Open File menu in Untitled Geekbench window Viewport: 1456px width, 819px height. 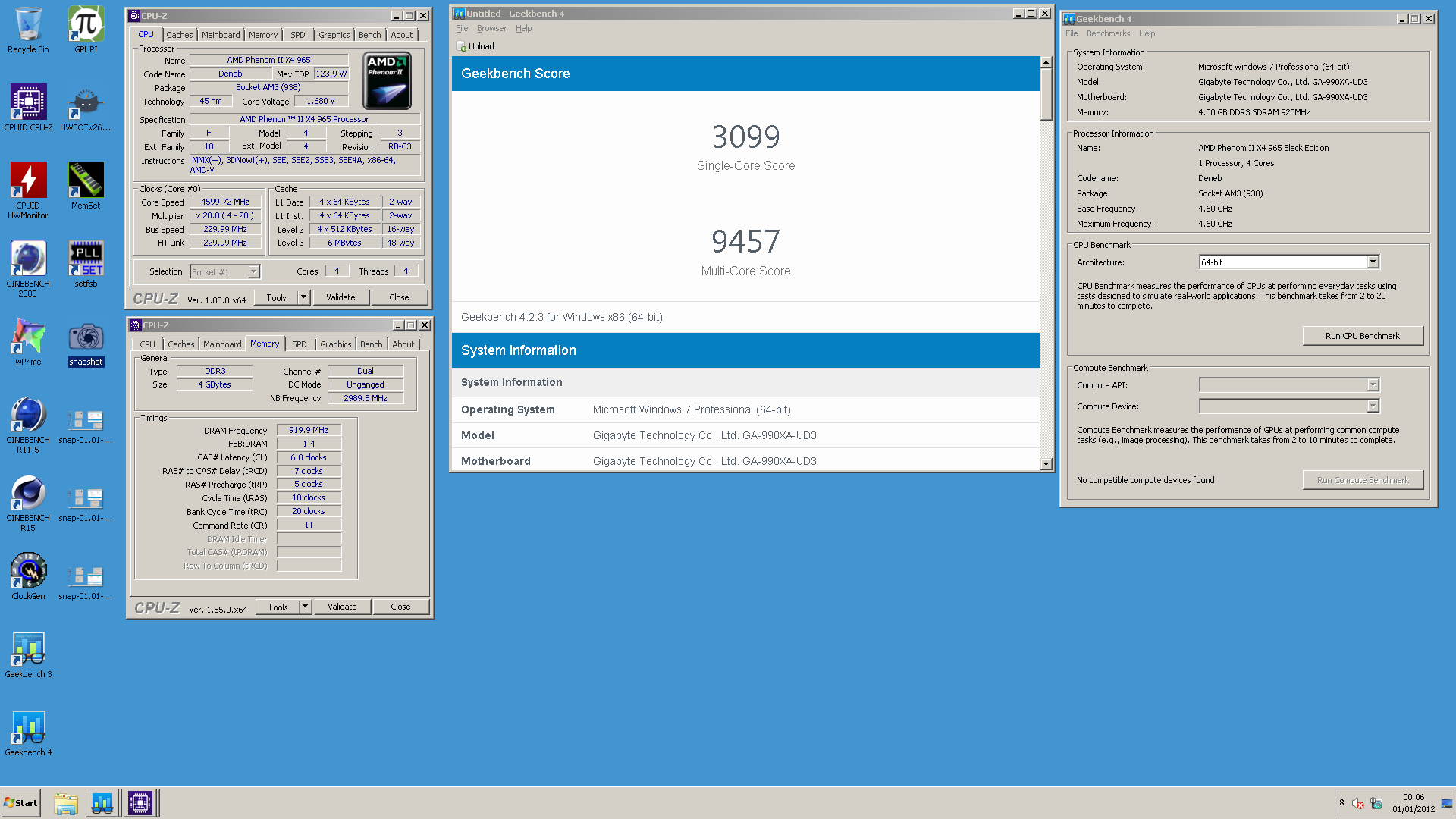pos(462,29)
